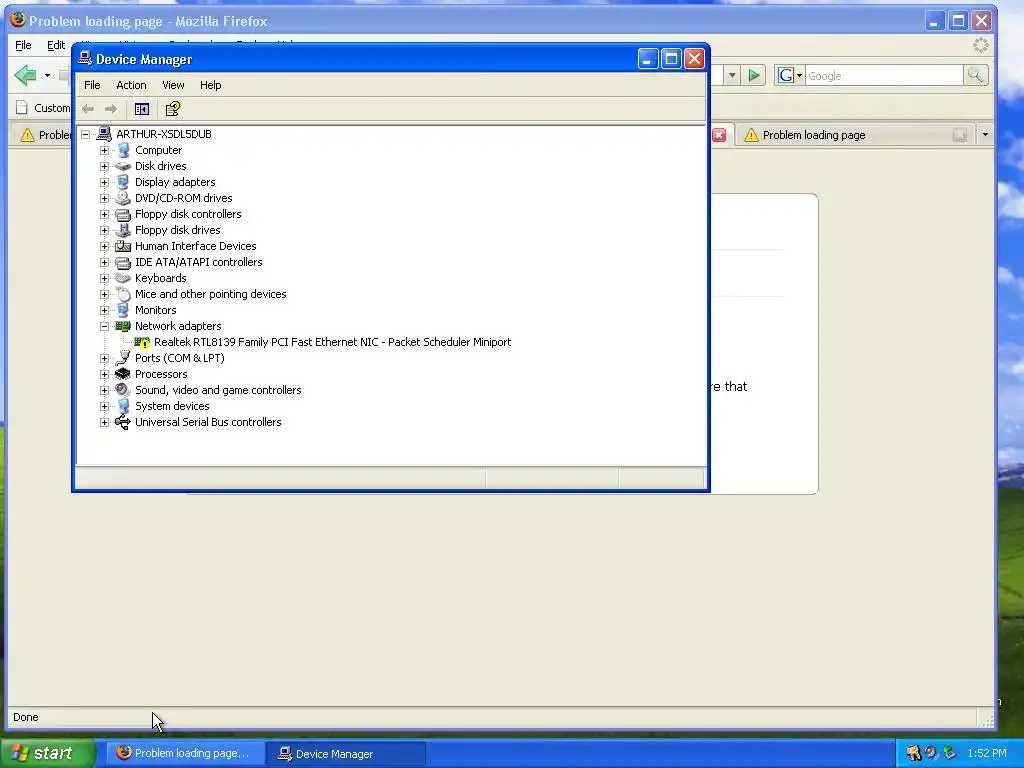Collapse the ARTHUR-XSDL5DUB root node
This screenshot has height=768, width=1024.
click(x=86, y=135)
